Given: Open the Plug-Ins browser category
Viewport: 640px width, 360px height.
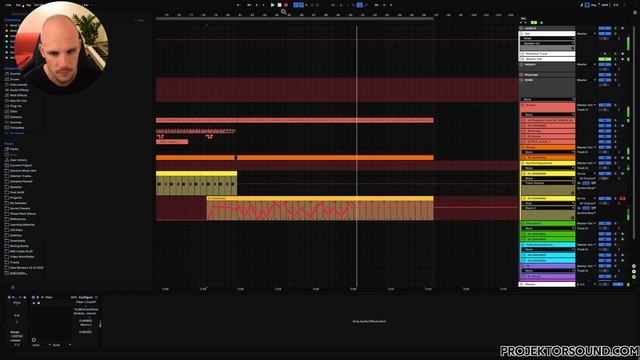Looking at the screenshot, I should click(x=16, y=106).
